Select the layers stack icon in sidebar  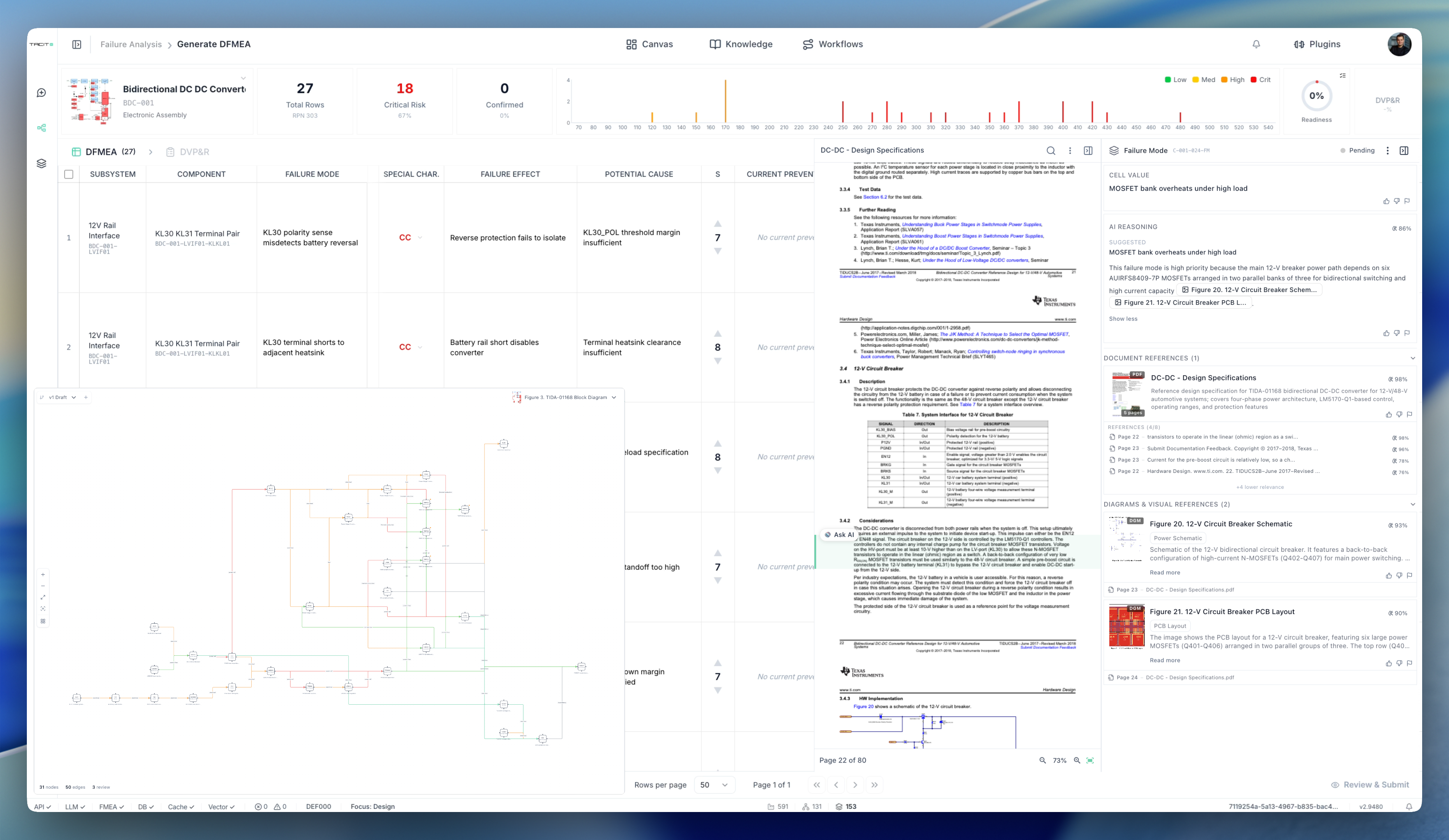point(41,163)
